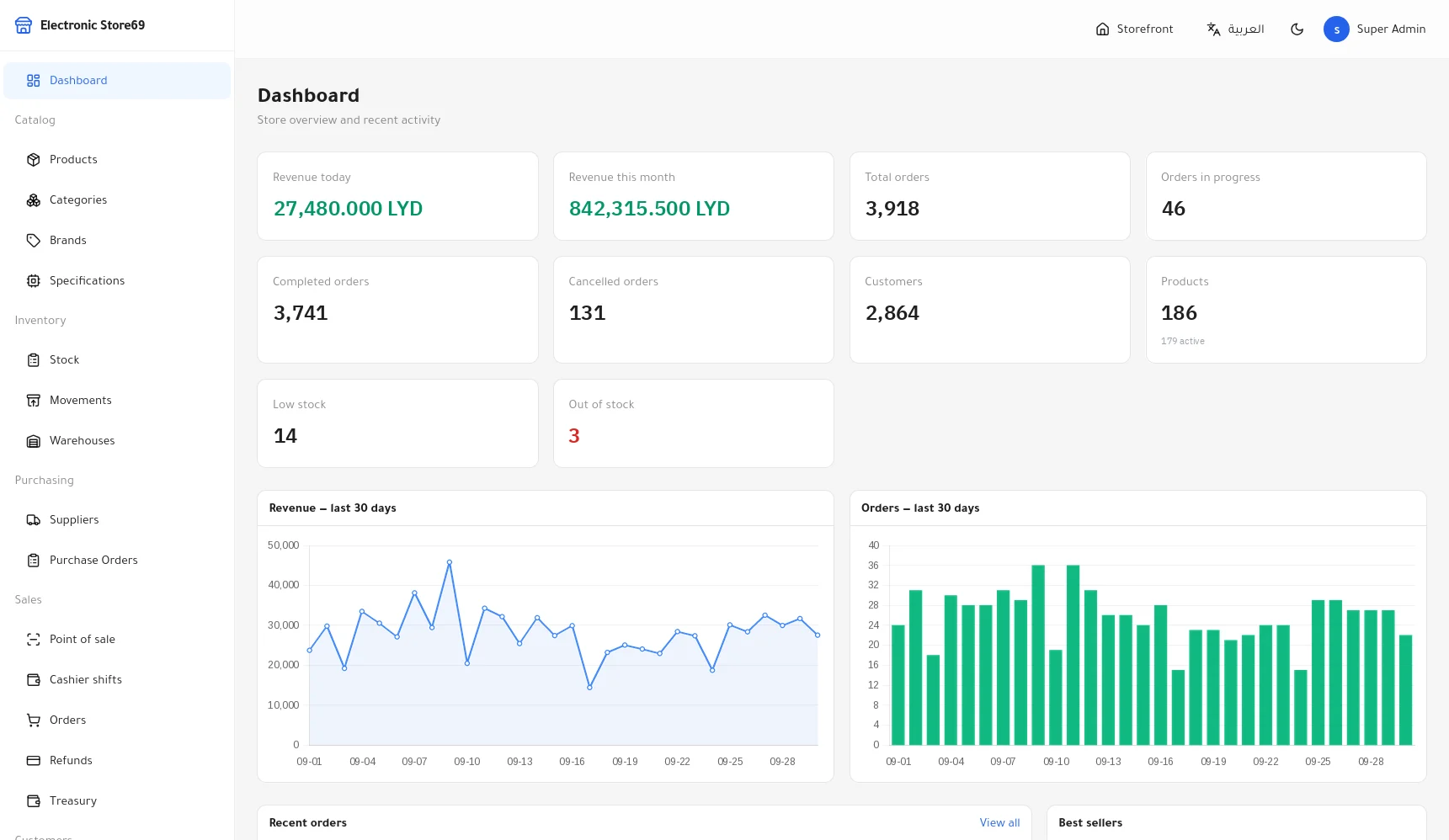Click the Dashboard grid icon in sidebar
The height and width of the screenshot is (840, 1449).
34,81
